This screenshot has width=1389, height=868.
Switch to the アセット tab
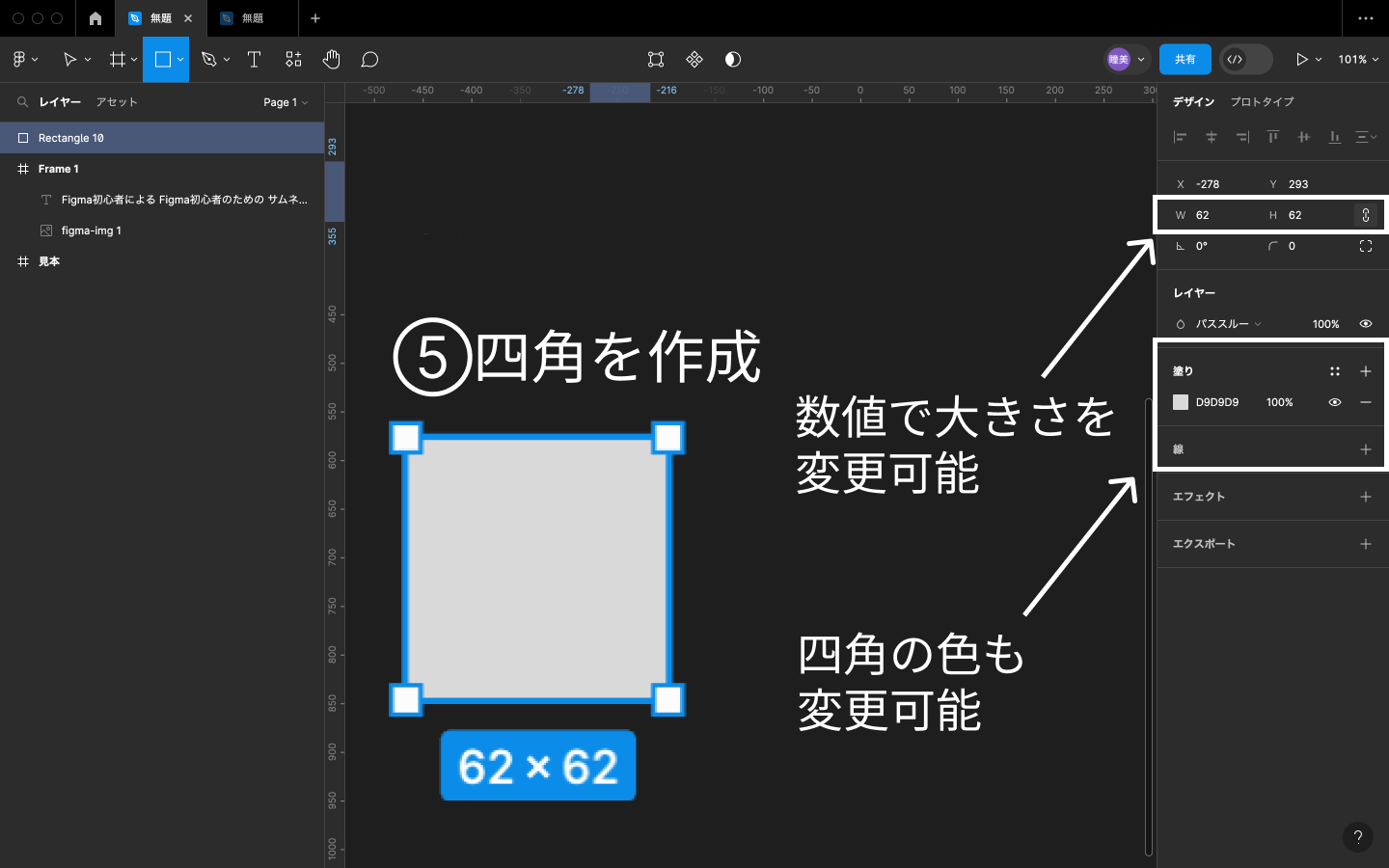click(117, 102)
